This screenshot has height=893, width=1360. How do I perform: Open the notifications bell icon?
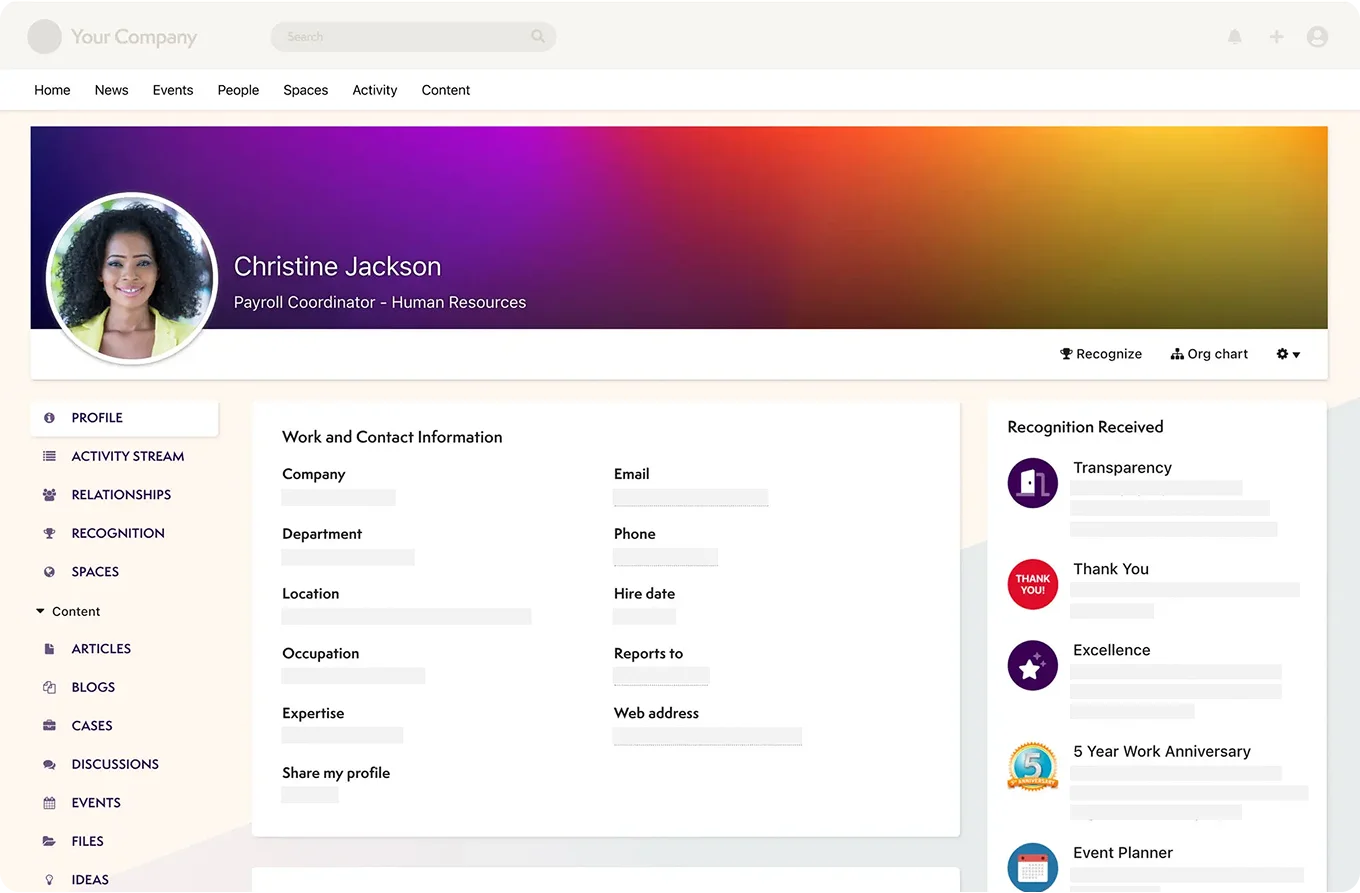(x=1235, y=37)
